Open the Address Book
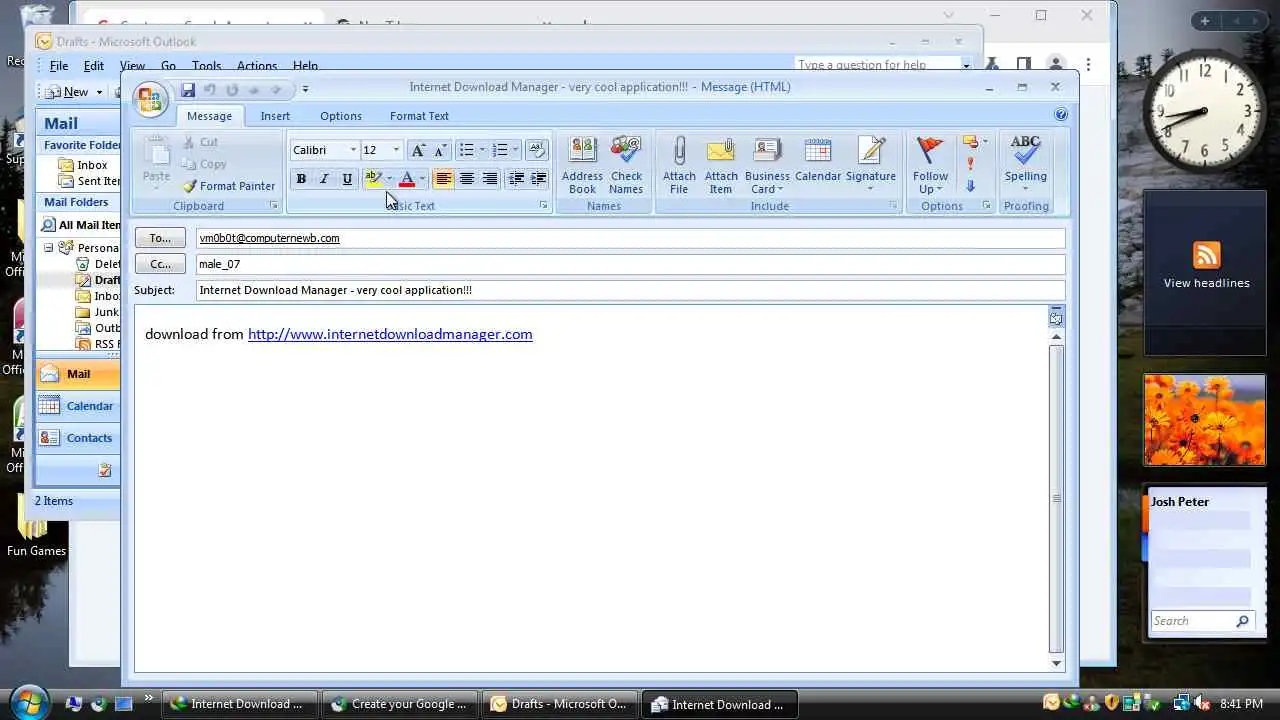 coord(582,165)
